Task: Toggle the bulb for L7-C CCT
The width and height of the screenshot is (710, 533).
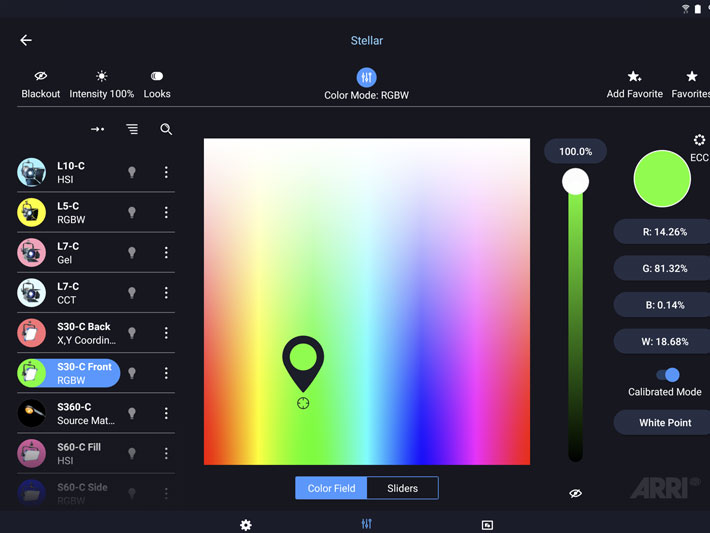Action: pos(132,293)
